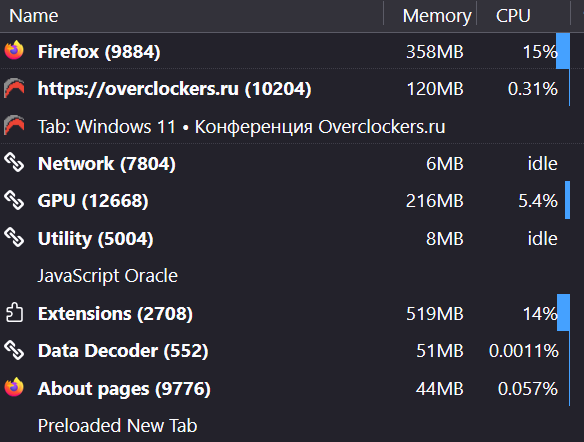584x442 pixels.
Task: Click the idle CPU status for Network
Action: (543, 164)
